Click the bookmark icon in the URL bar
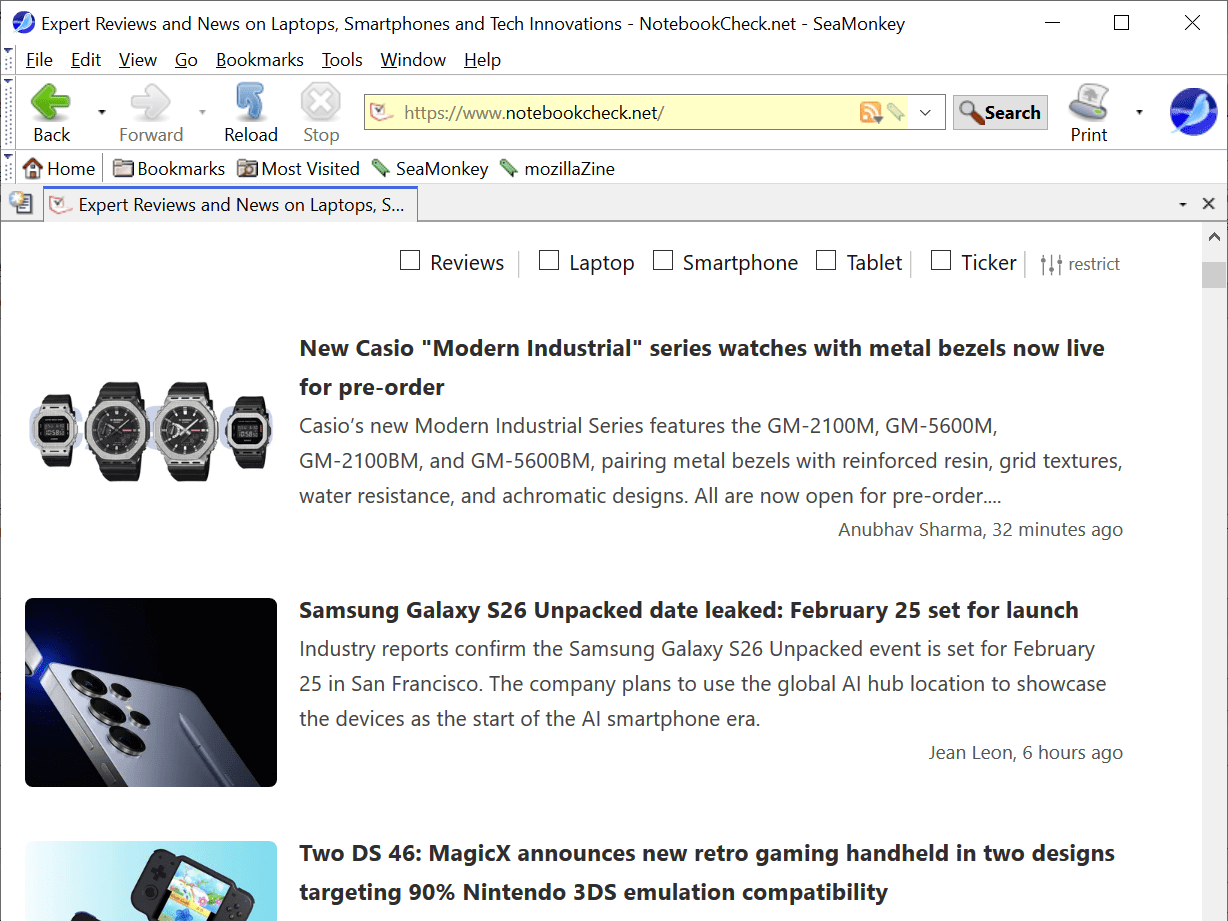This screenshot has height=921, width=1228. tap(894, 112)
